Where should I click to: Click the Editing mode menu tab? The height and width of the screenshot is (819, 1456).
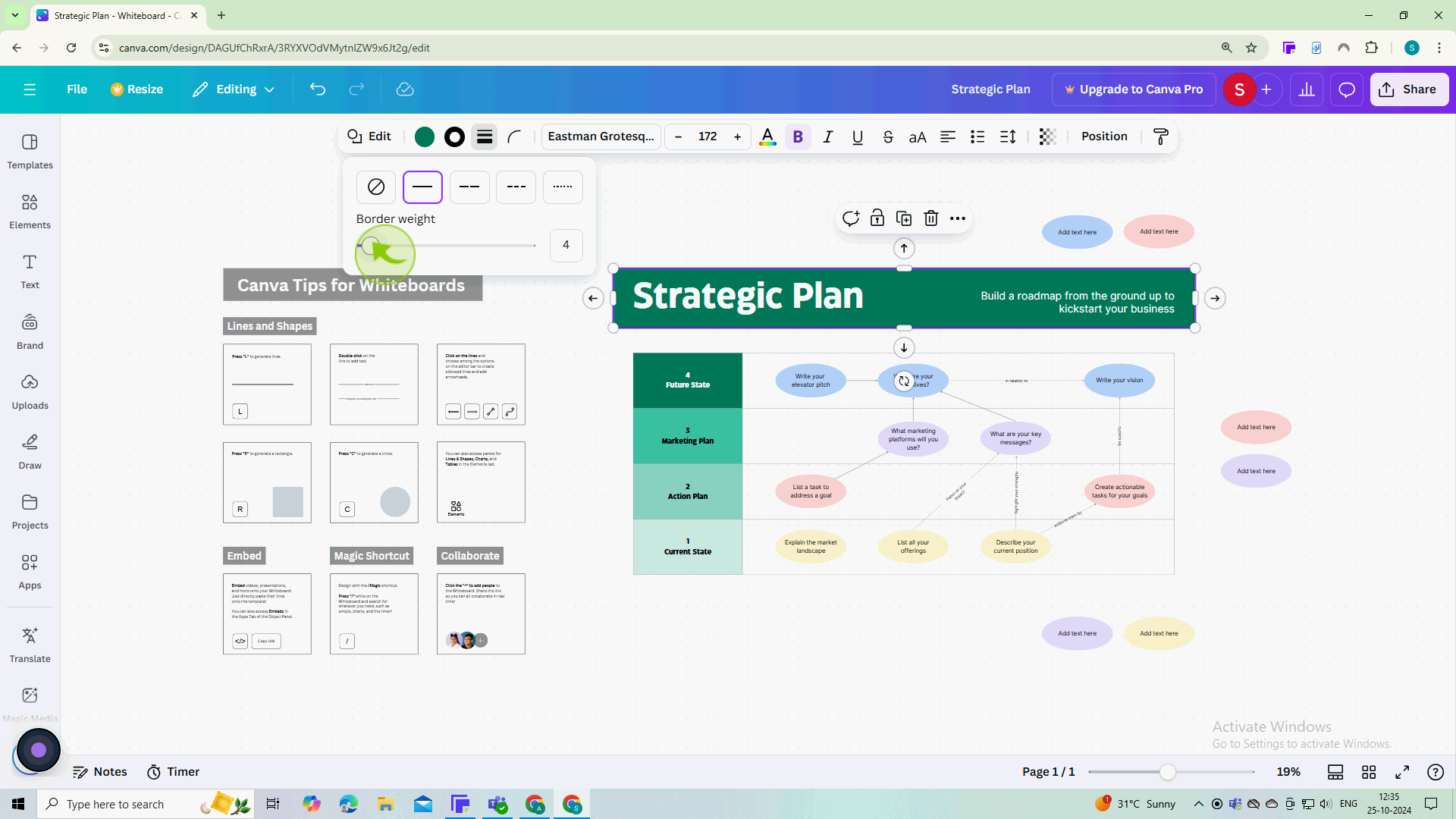tap(233, 89)
